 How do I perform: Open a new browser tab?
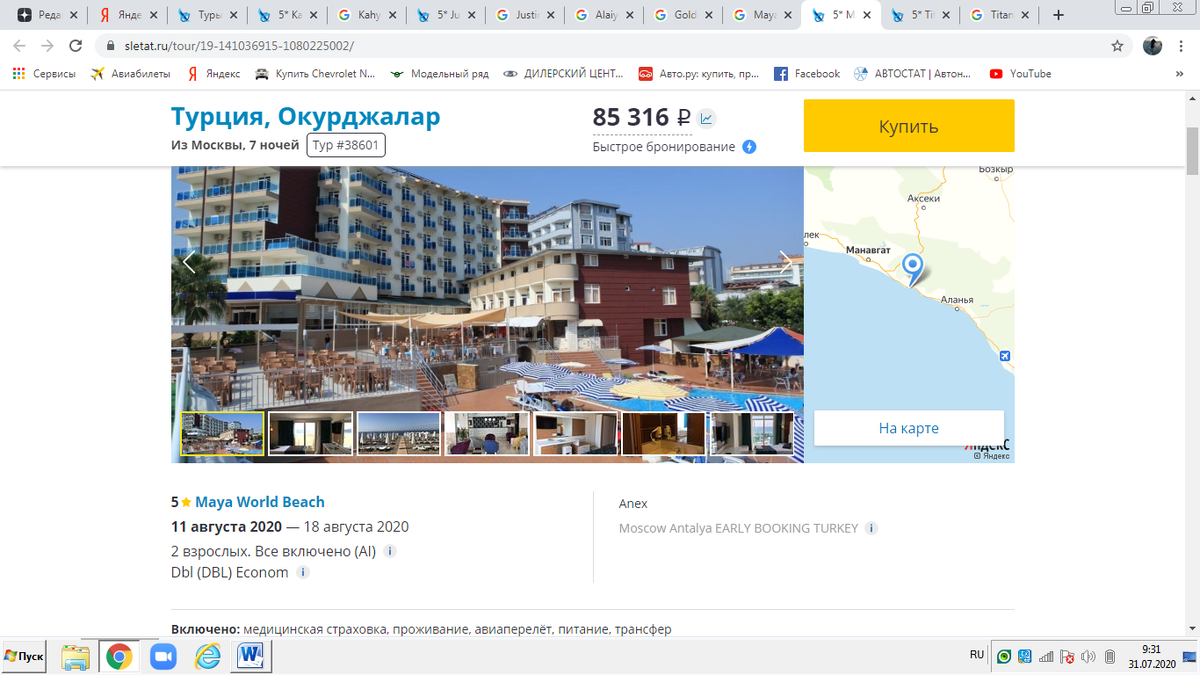coord(1057,15)
